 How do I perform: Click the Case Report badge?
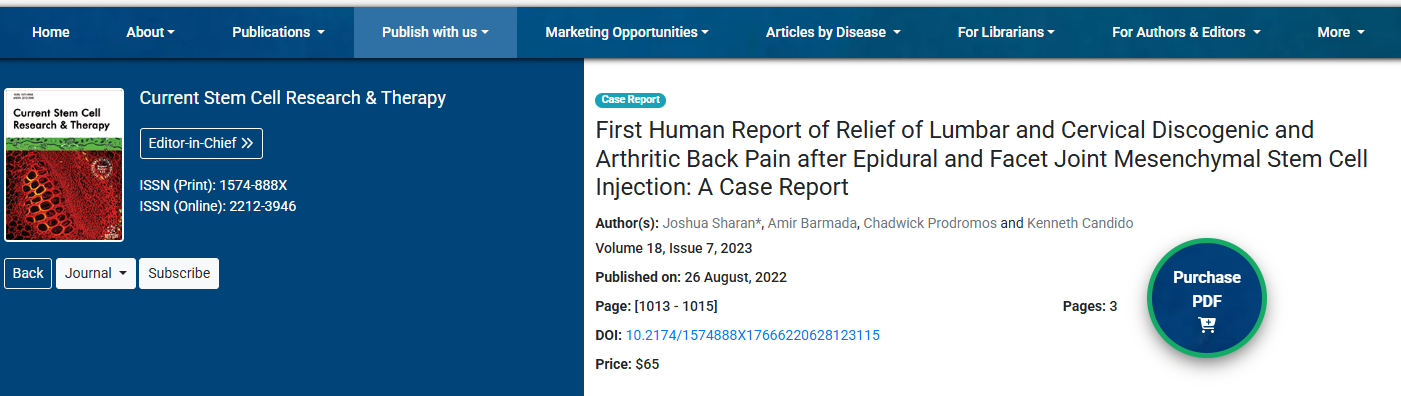point(630,100)
